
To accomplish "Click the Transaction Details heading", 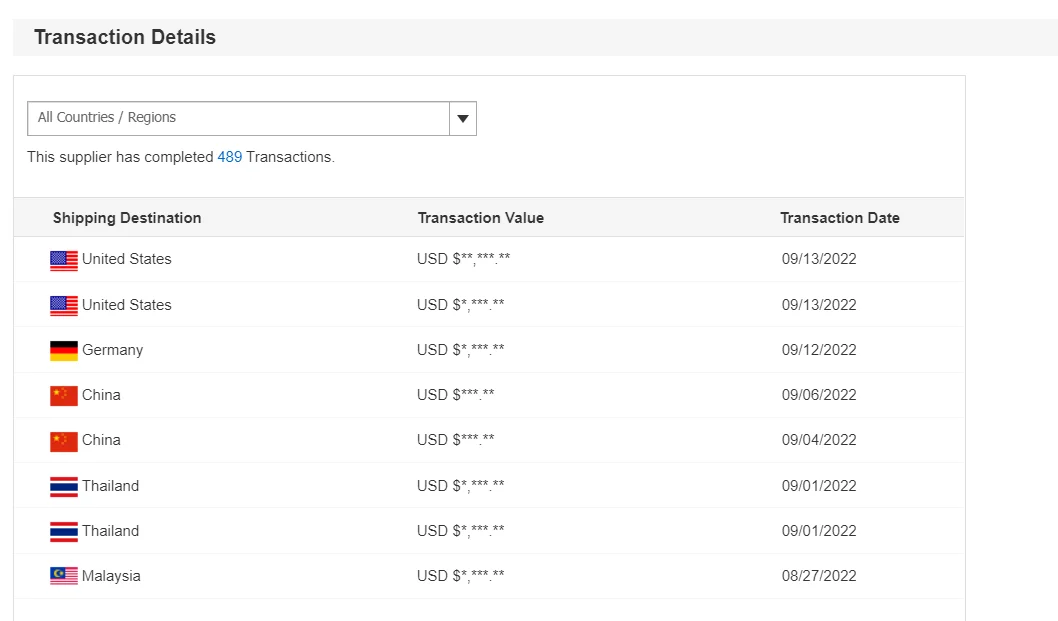I will pyautogui.click(x=125, y=38).
